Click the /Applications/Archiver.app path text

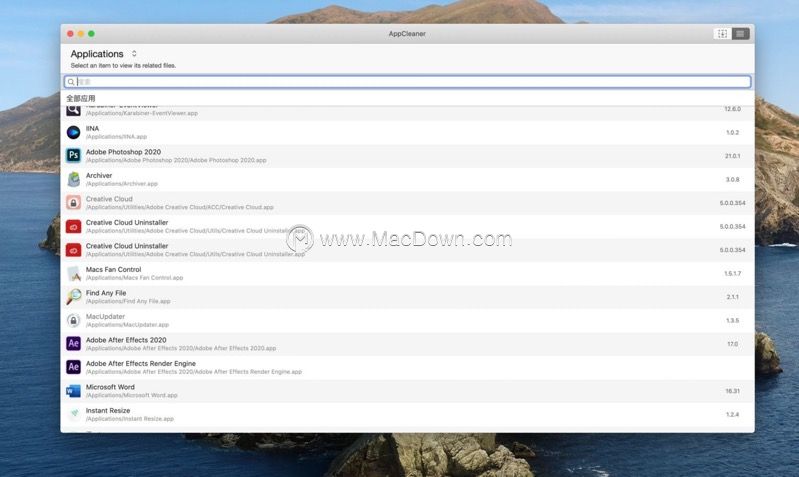(122, 183)
